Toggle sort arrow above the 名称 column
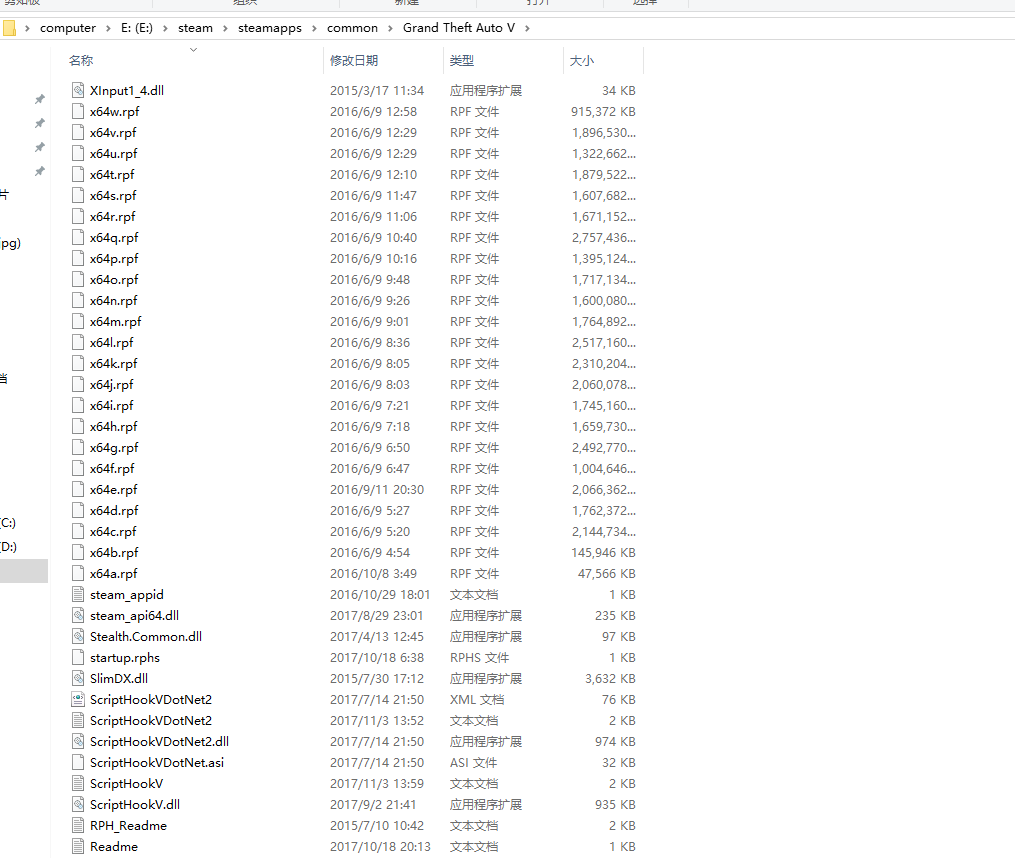Image resolution: width=1015 pixels, height=858 pixels. click(x=193, y=49)
